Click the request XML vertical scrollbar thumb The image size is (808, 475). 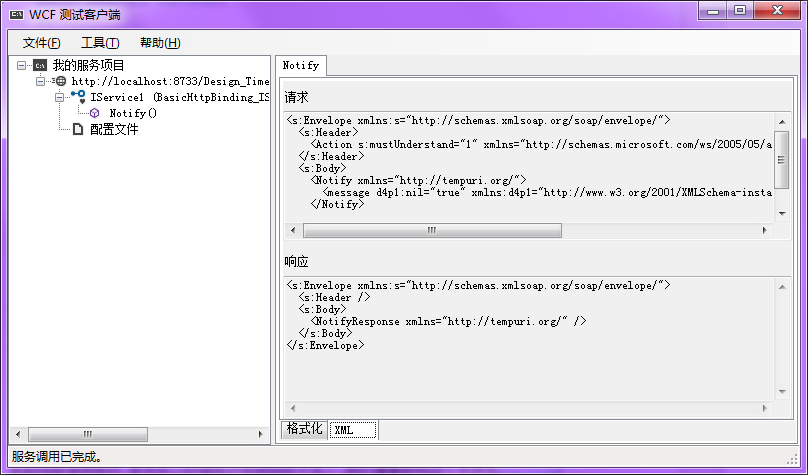point(782,160)
